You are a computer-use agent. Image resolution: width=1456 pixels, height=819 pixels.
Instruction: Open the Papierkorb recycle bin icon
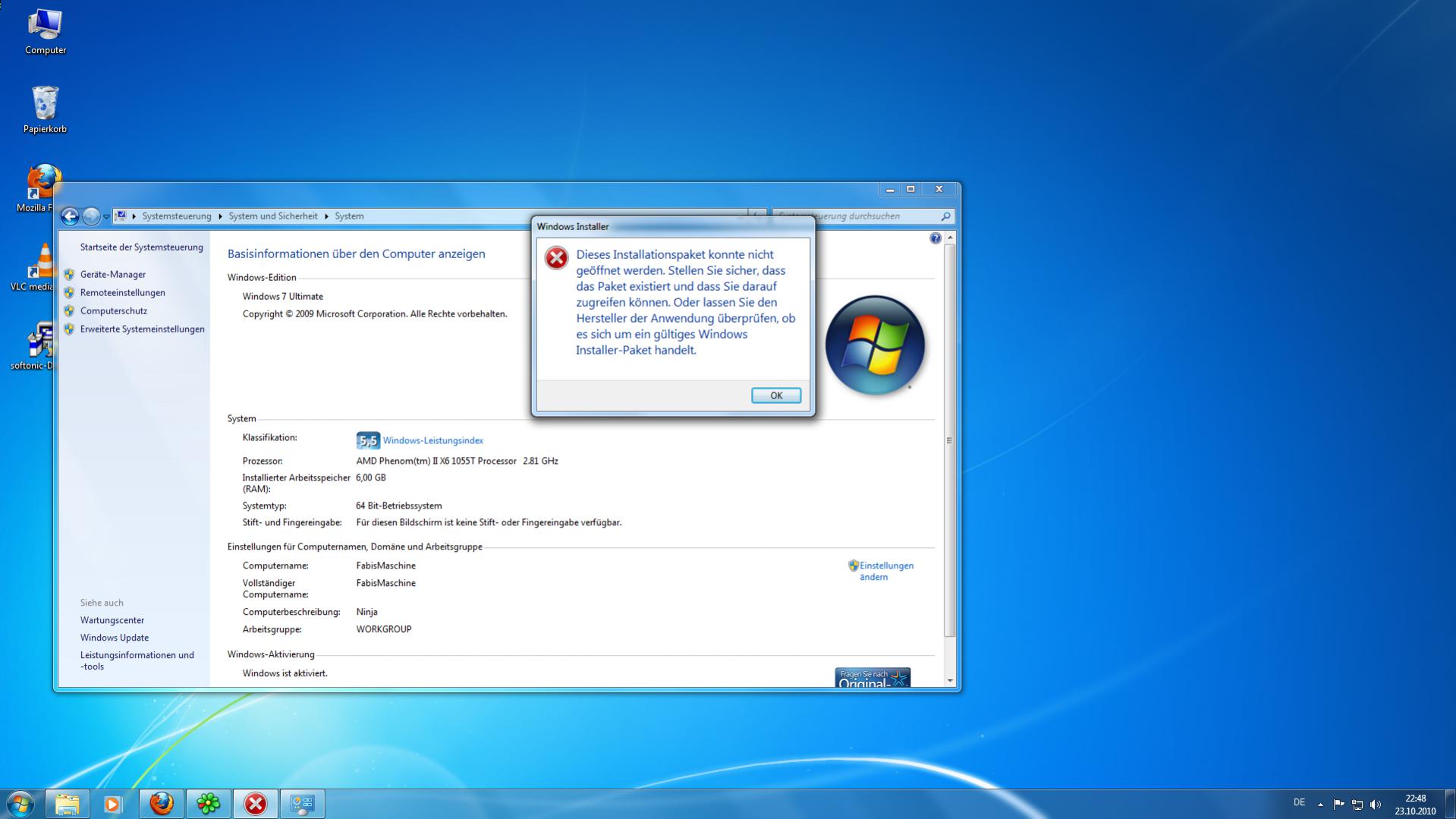[x=45, y=110]
